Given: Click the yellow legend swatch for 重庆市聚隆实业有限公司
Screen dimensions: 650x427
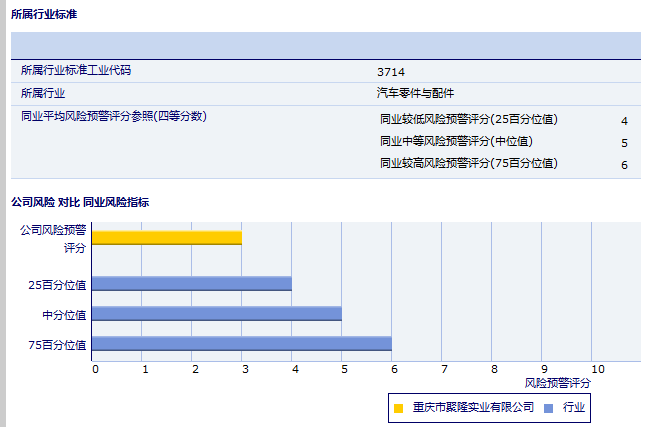Looking at the screenshot, I should (x=399, y=408).
